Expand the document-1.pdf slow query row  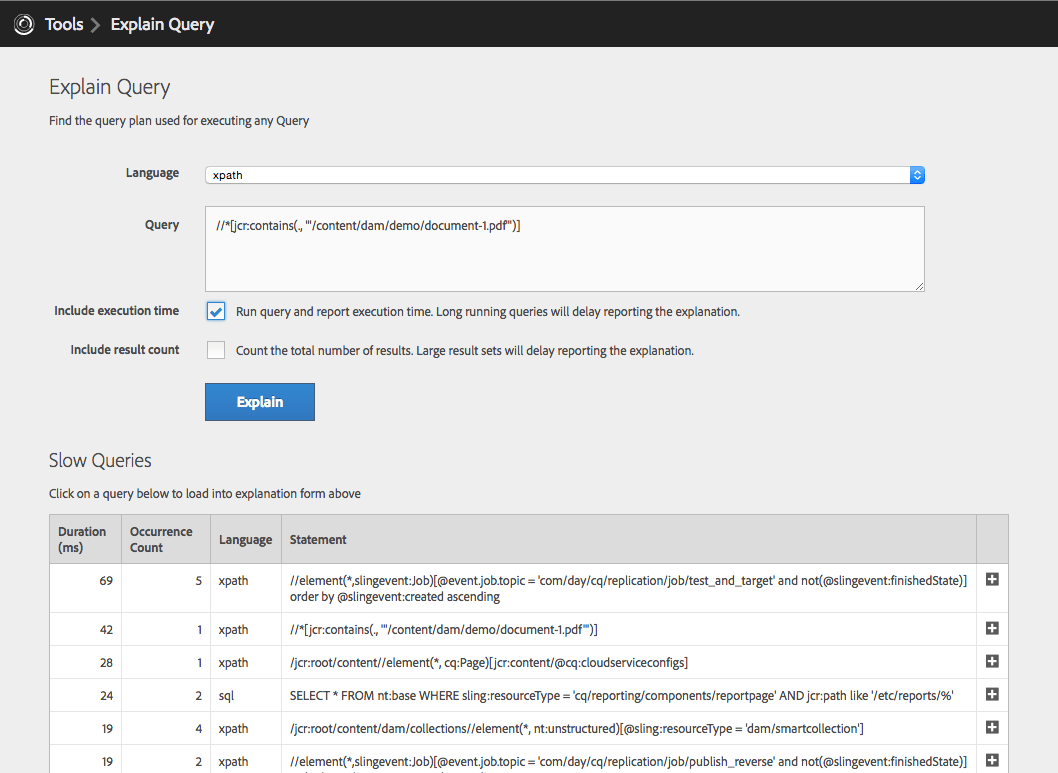pos(992,629)
